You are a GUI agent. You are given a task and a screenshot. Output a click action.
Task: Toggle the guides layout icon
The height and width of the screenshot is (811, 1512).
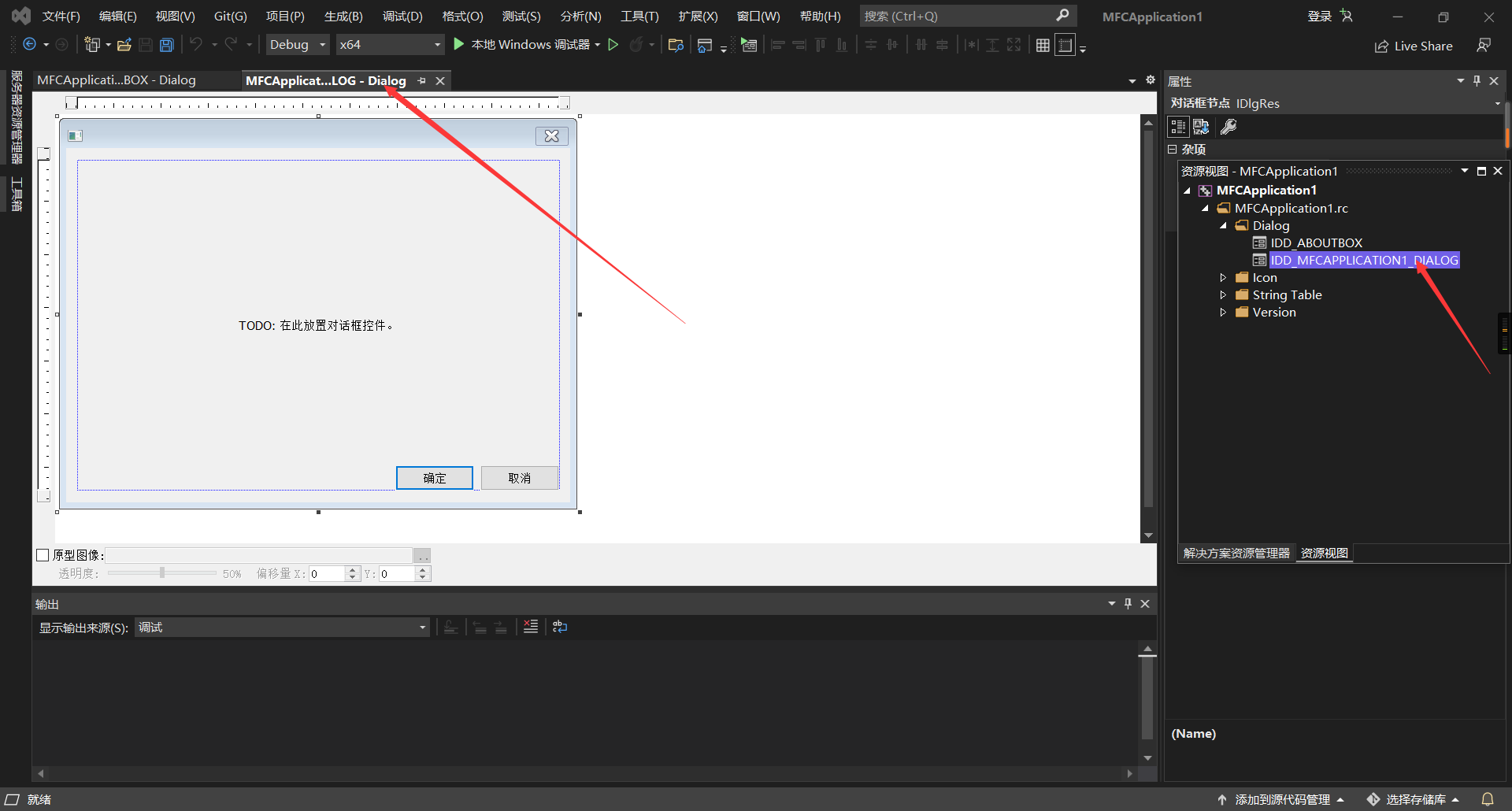point(1065,45)
